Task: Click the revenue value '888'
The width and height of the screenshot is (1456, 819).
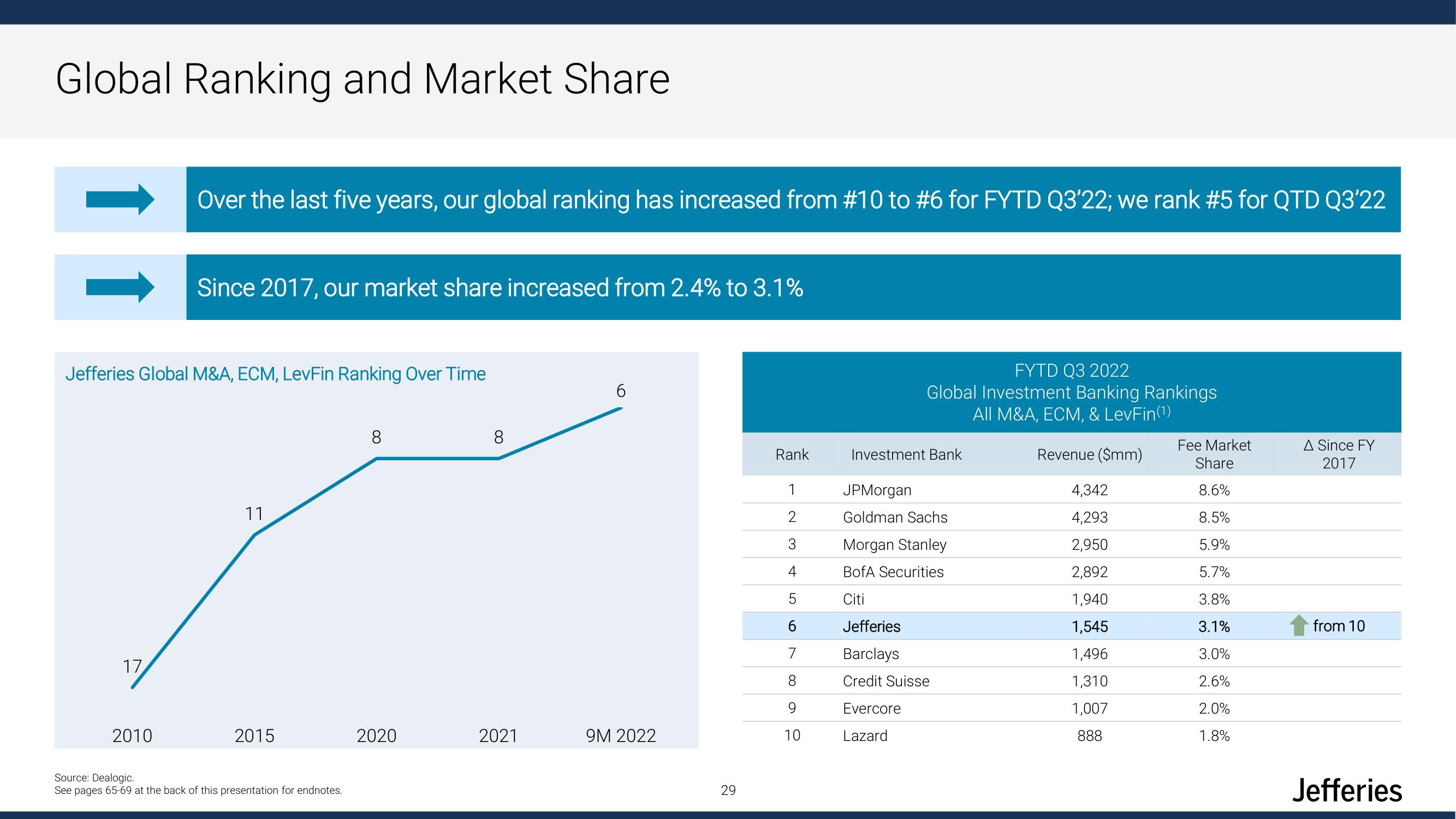Action: (x=1090, y=735)
